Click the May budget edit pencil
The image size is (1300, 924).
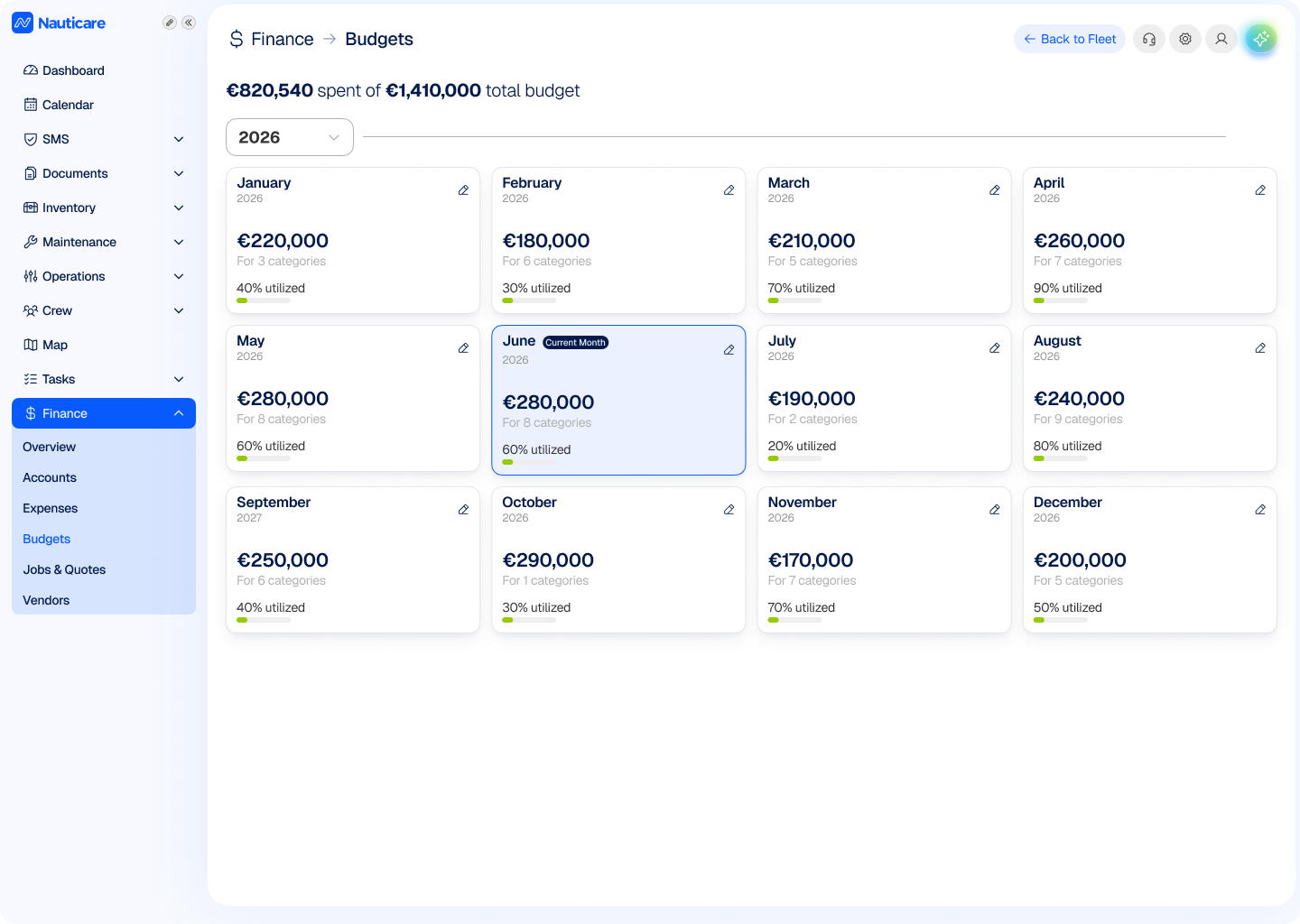coord(463,348)
